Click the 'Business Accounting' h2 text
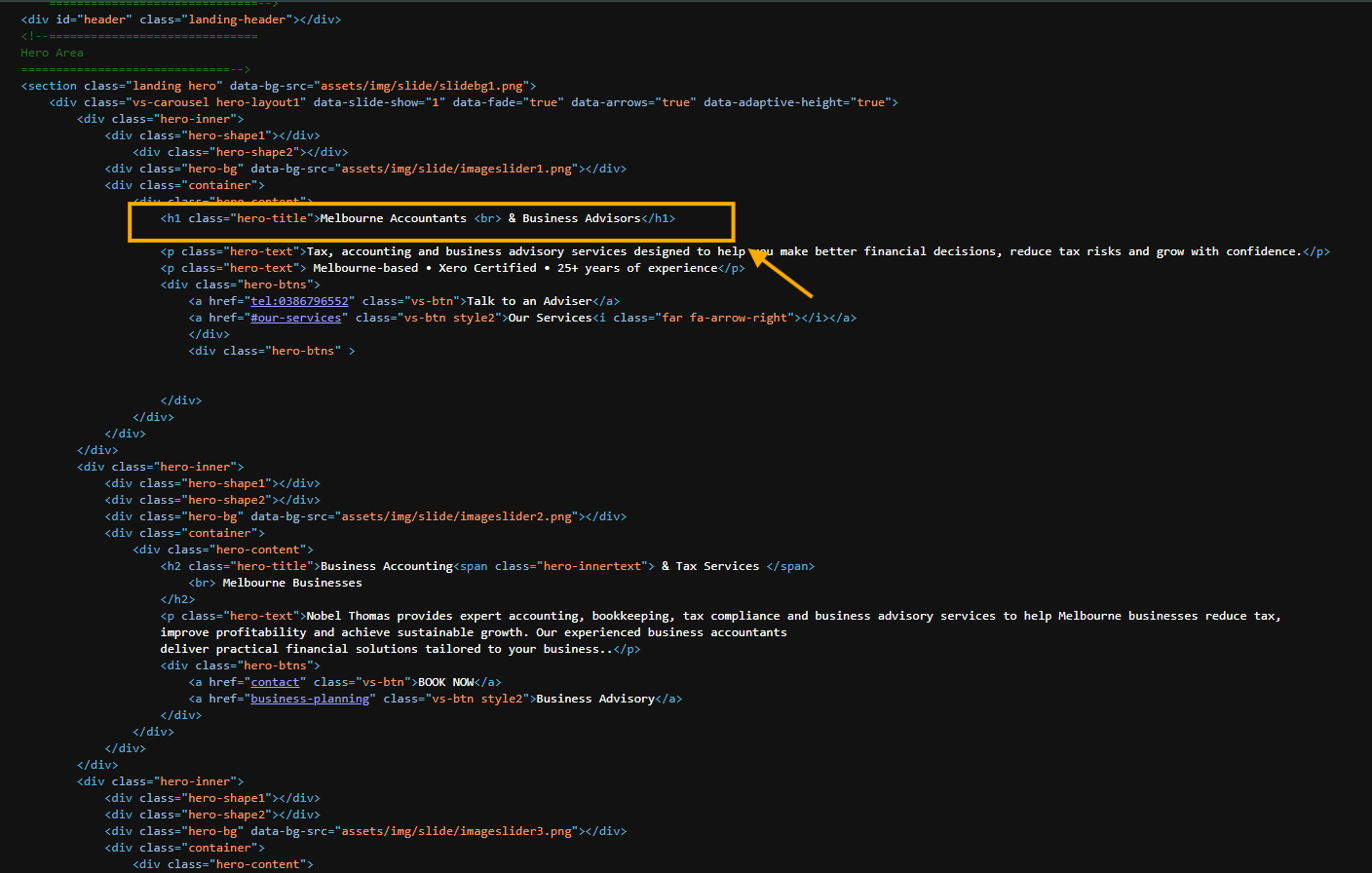 (387, 566)
